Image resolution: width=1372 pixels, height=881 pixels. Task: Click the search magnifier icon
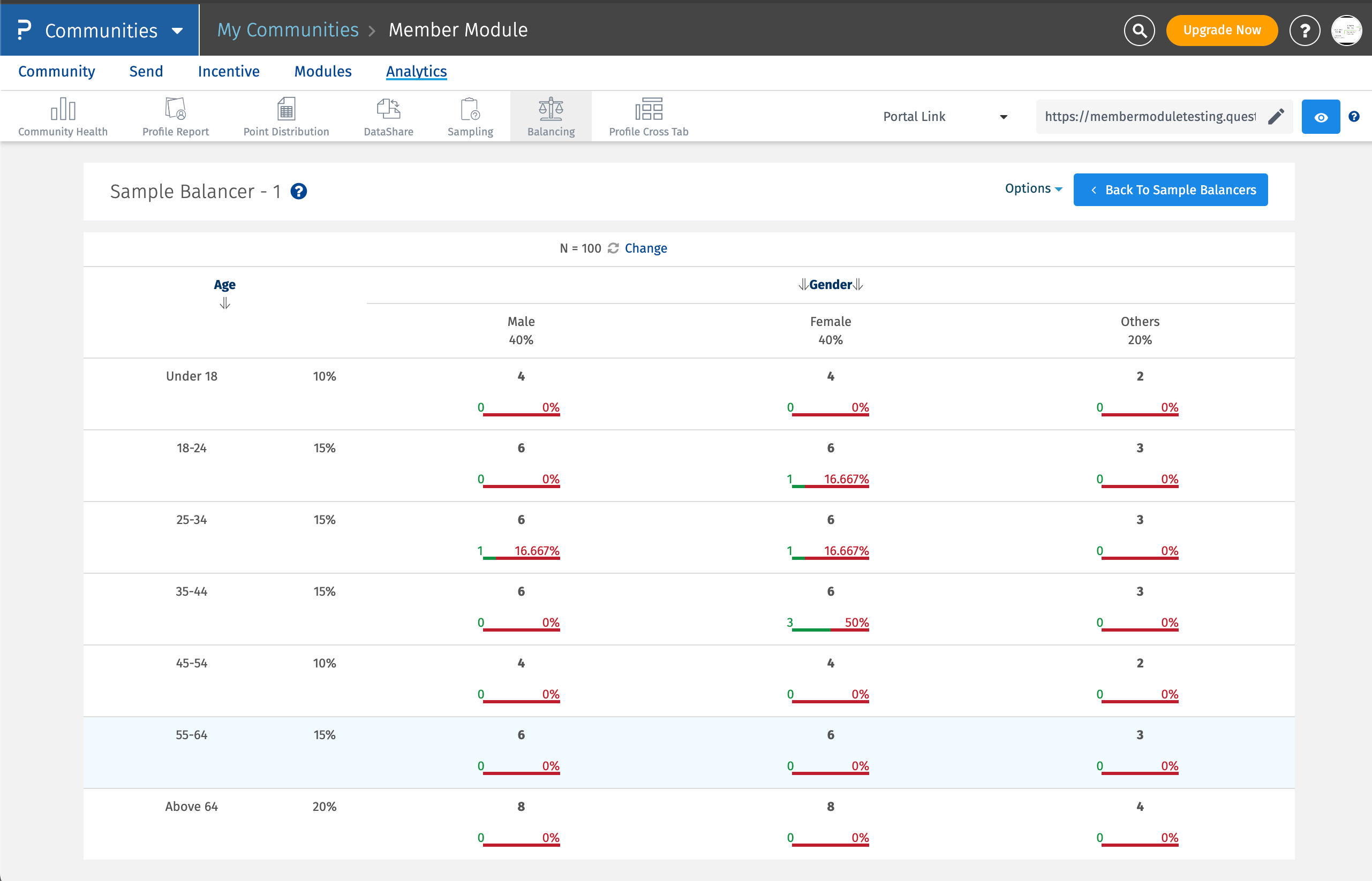point(1139,31)
